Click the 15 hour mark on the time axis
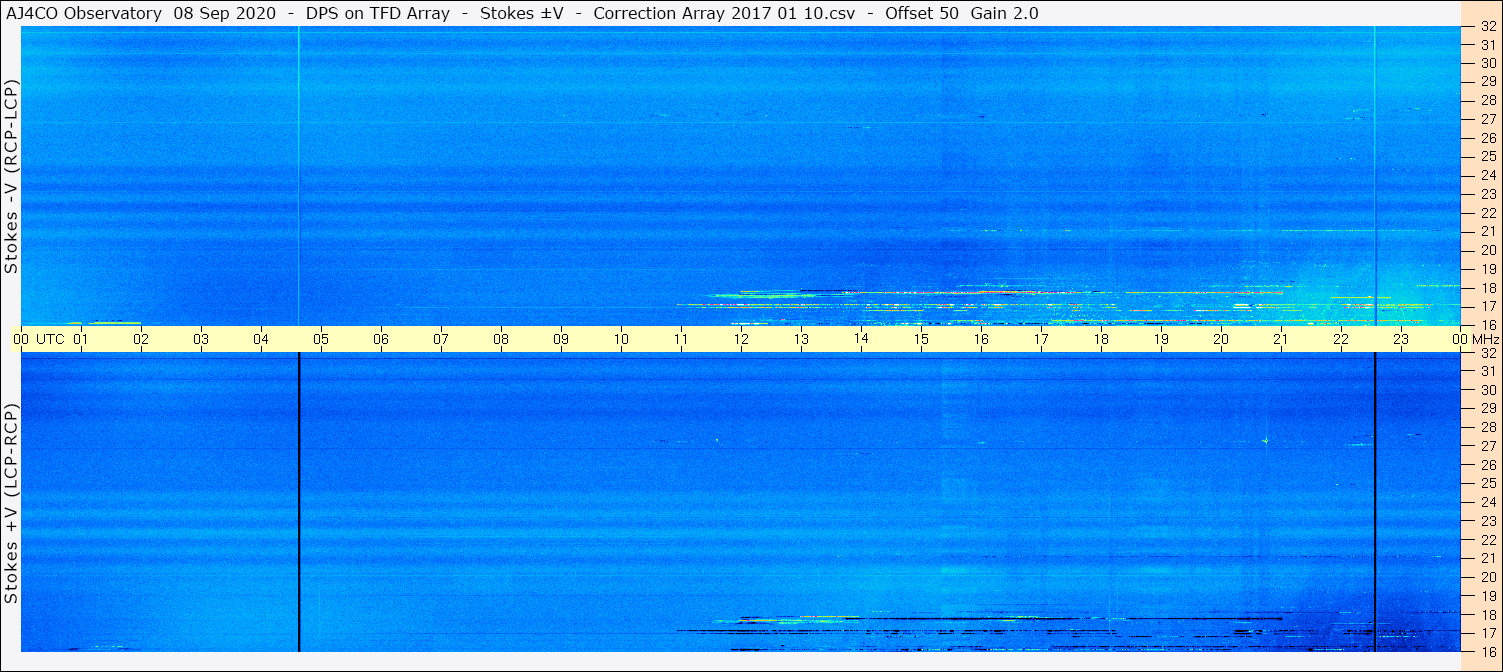 point(921,339)
